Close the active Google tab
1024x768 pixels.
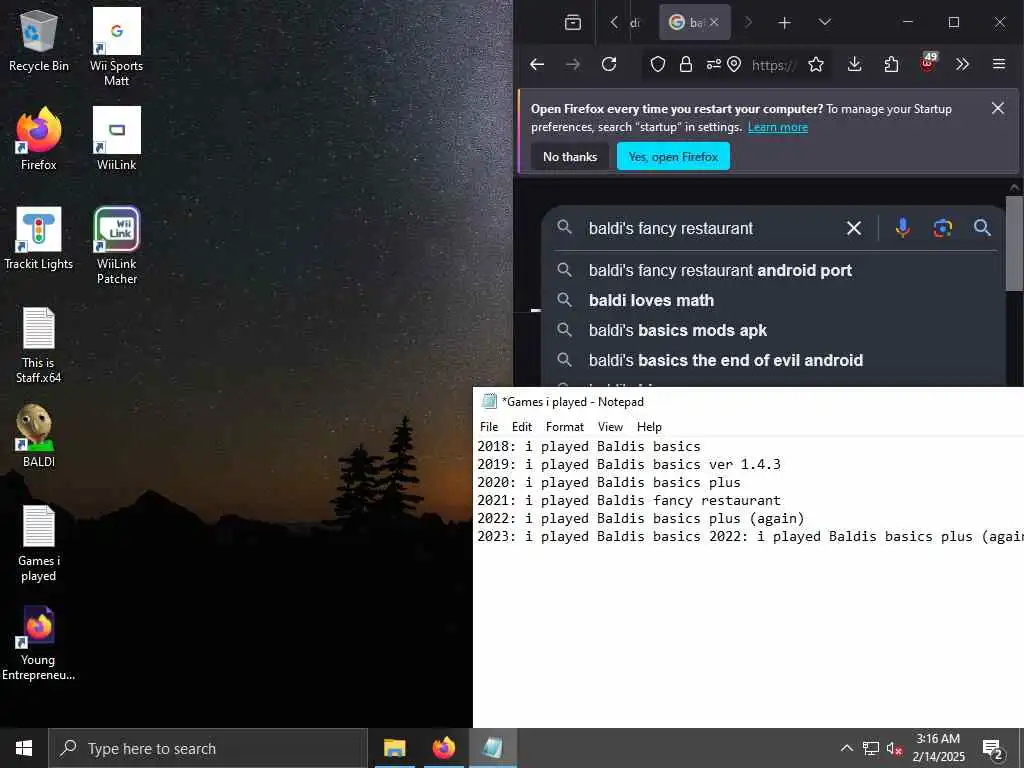714,22
